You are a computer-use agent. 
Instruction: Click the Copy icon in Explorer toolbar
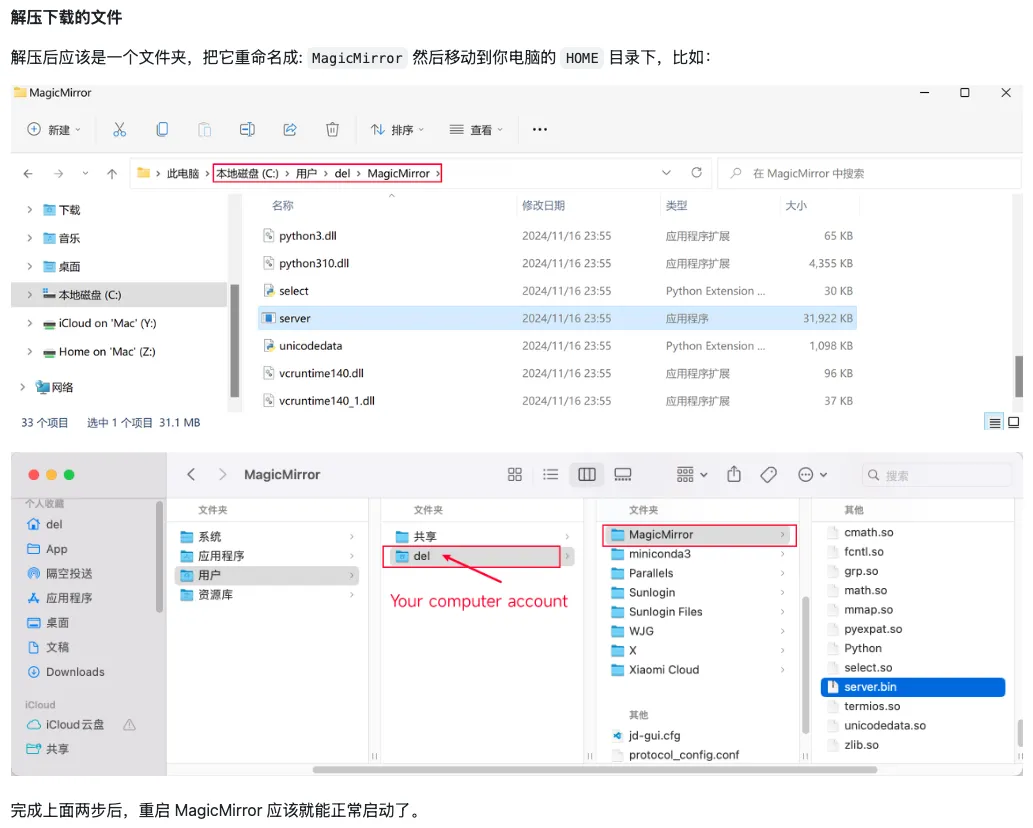coord(162,130)
